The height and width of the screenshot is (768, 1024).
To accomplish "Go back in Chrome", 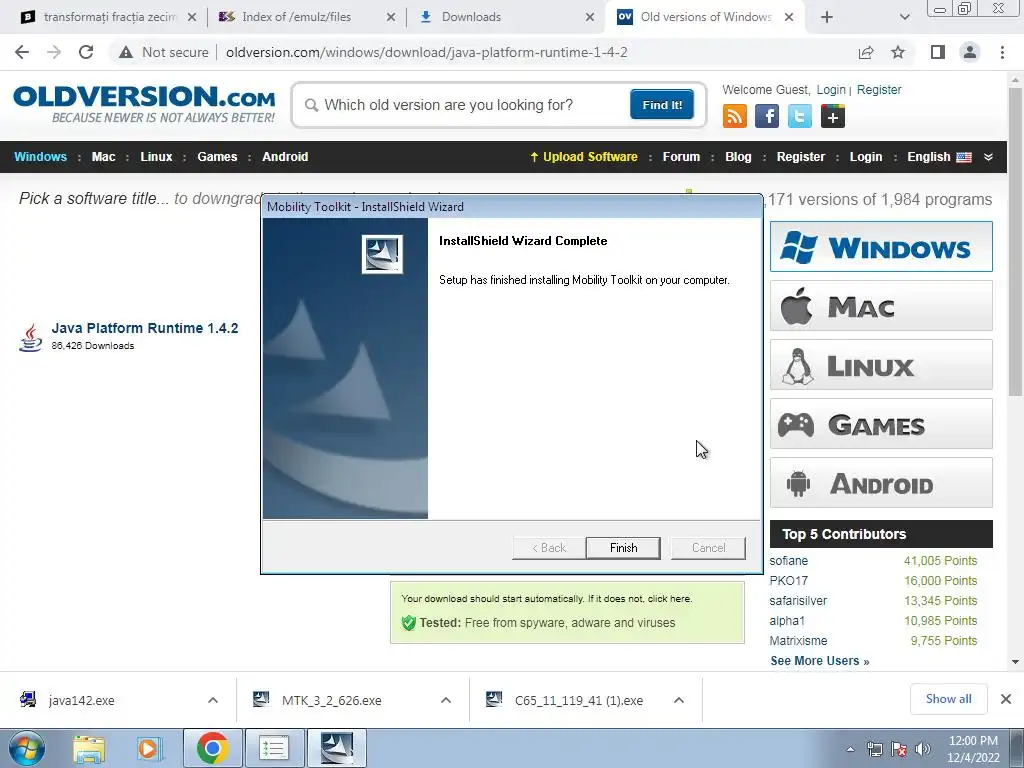I will tap(22, 52).
